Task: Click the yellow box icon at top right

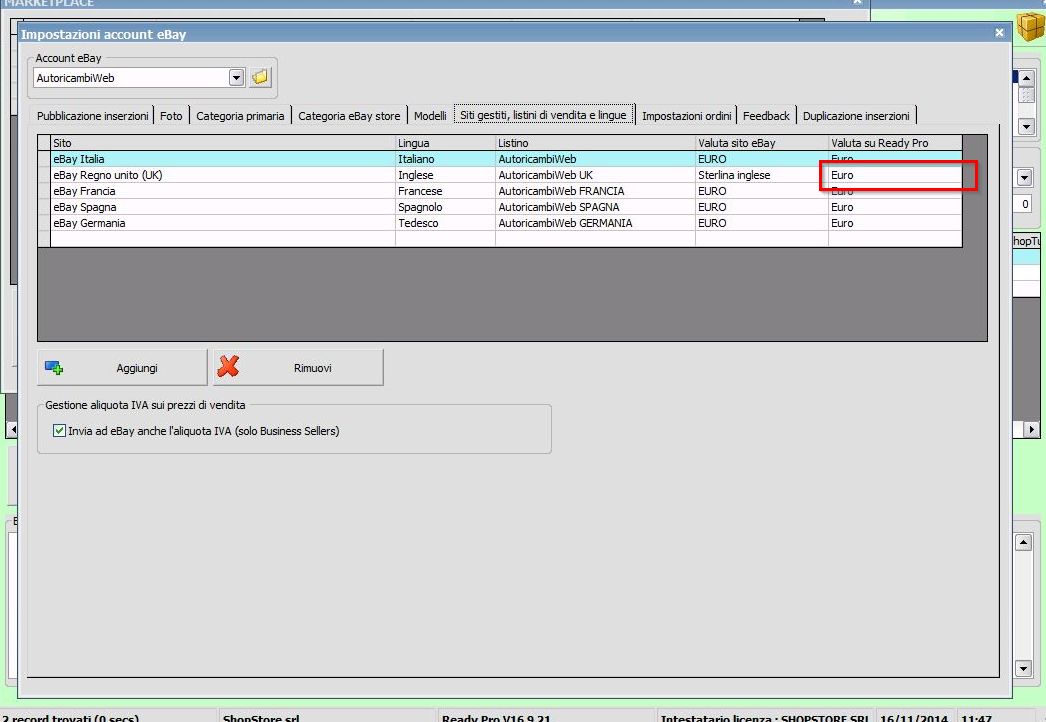Action: [x=1031, y=27]
